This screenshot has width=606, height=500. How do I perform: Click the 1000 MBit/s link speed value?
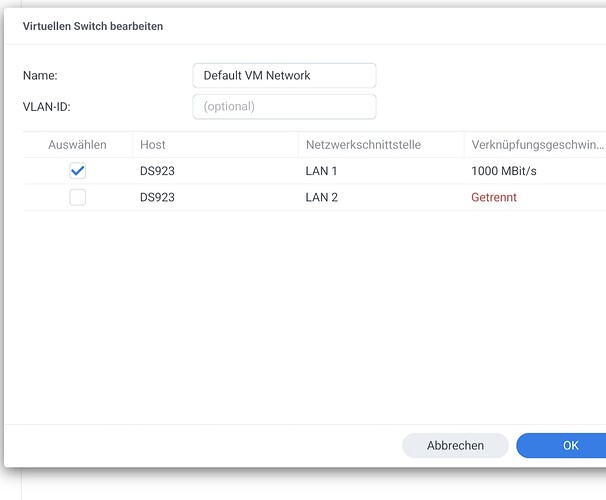point(504,171)
